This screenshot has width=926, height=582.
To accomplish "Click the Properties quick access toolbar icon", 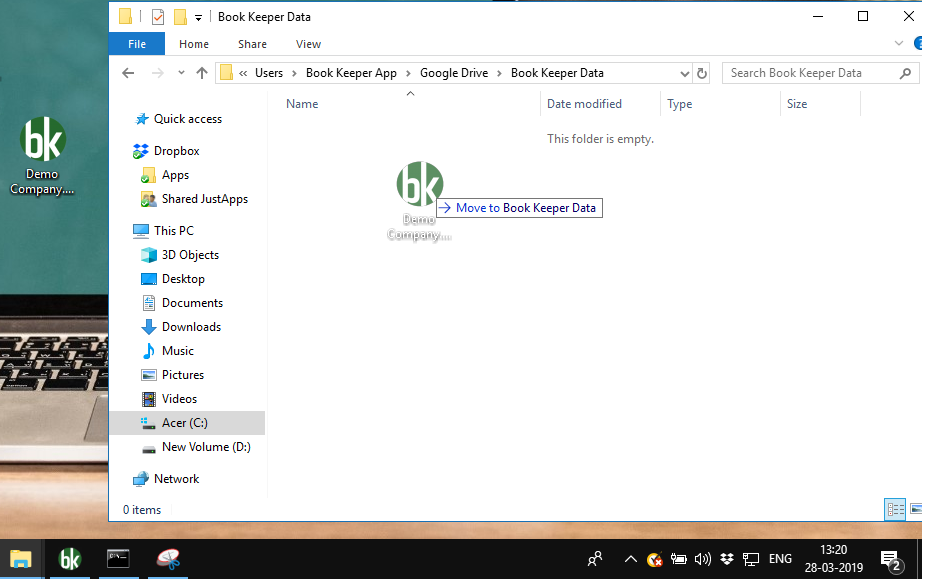I will click(158, 17).
